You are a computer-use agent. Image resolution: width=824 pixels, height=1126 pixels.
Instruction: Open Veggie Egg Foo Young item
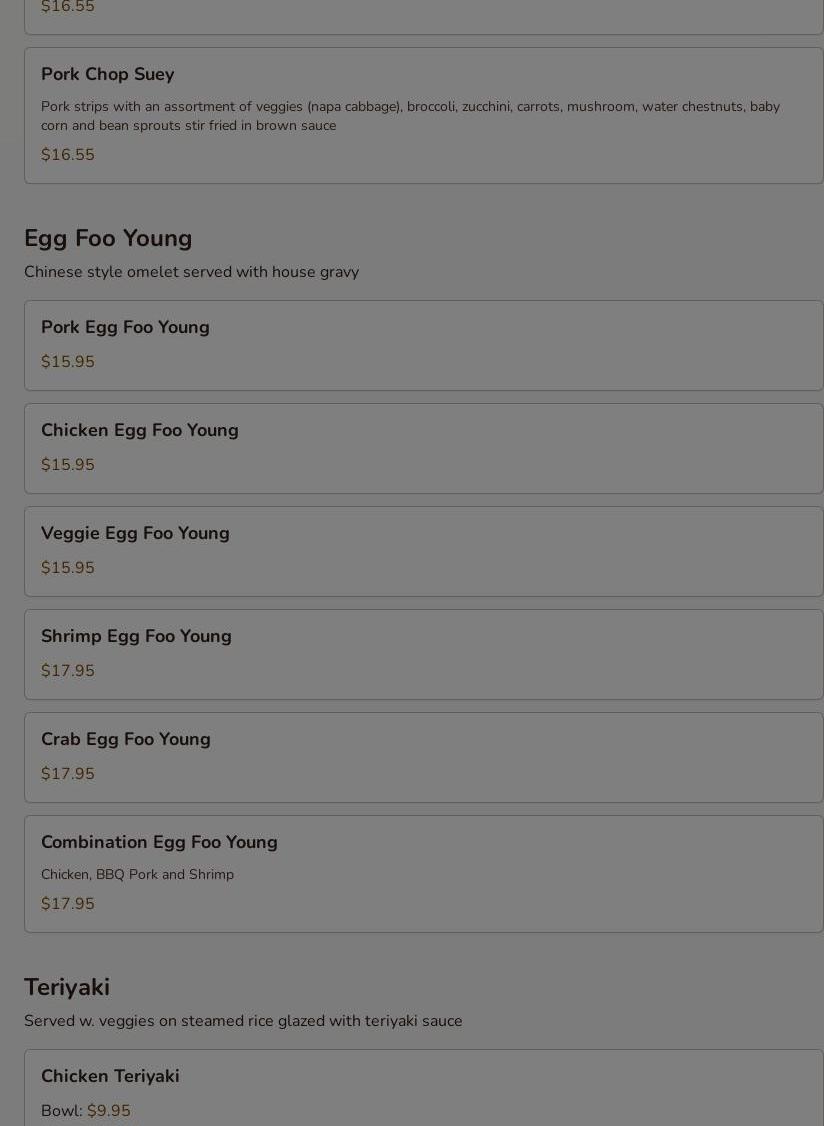point(135,534)
